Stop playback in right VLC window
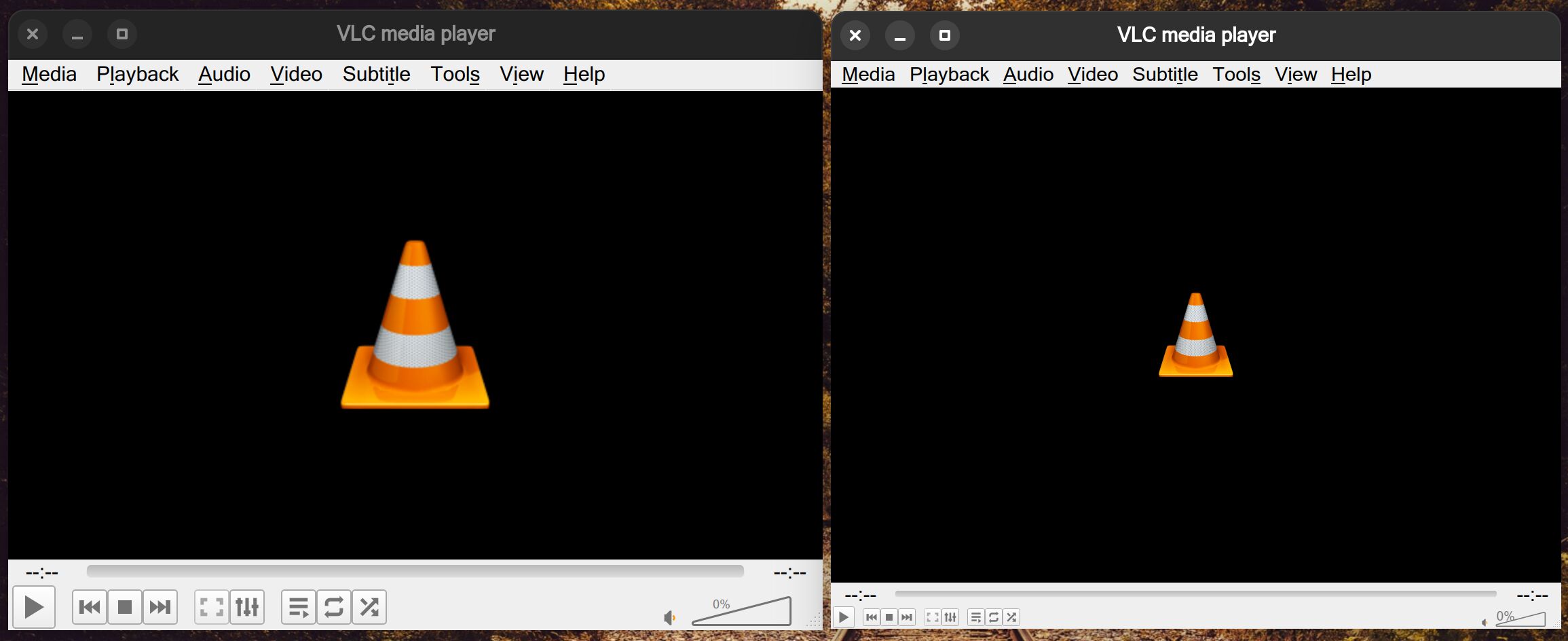 [889, 617]
